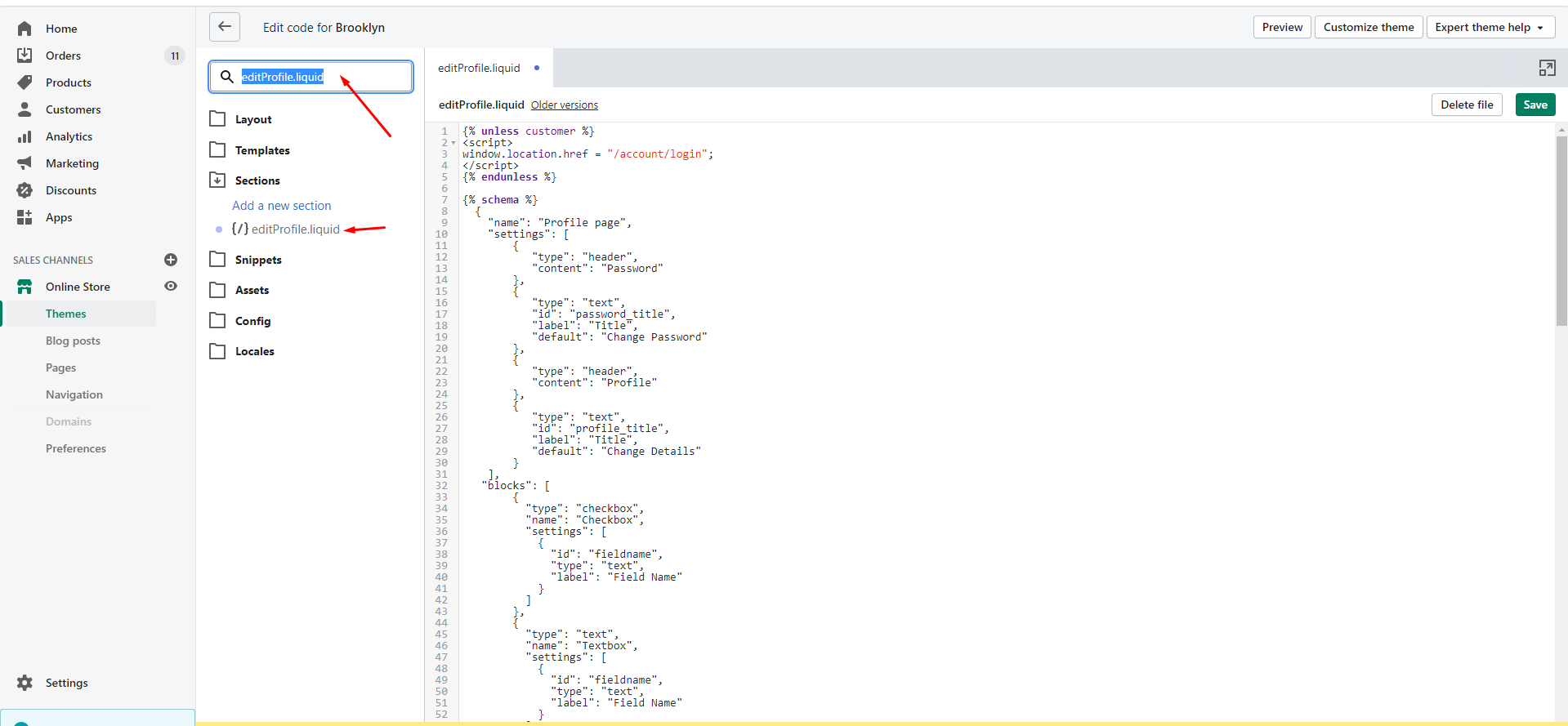Open Products tag icon
This screenshot has height=726, width=1568.
coord(25,82)
